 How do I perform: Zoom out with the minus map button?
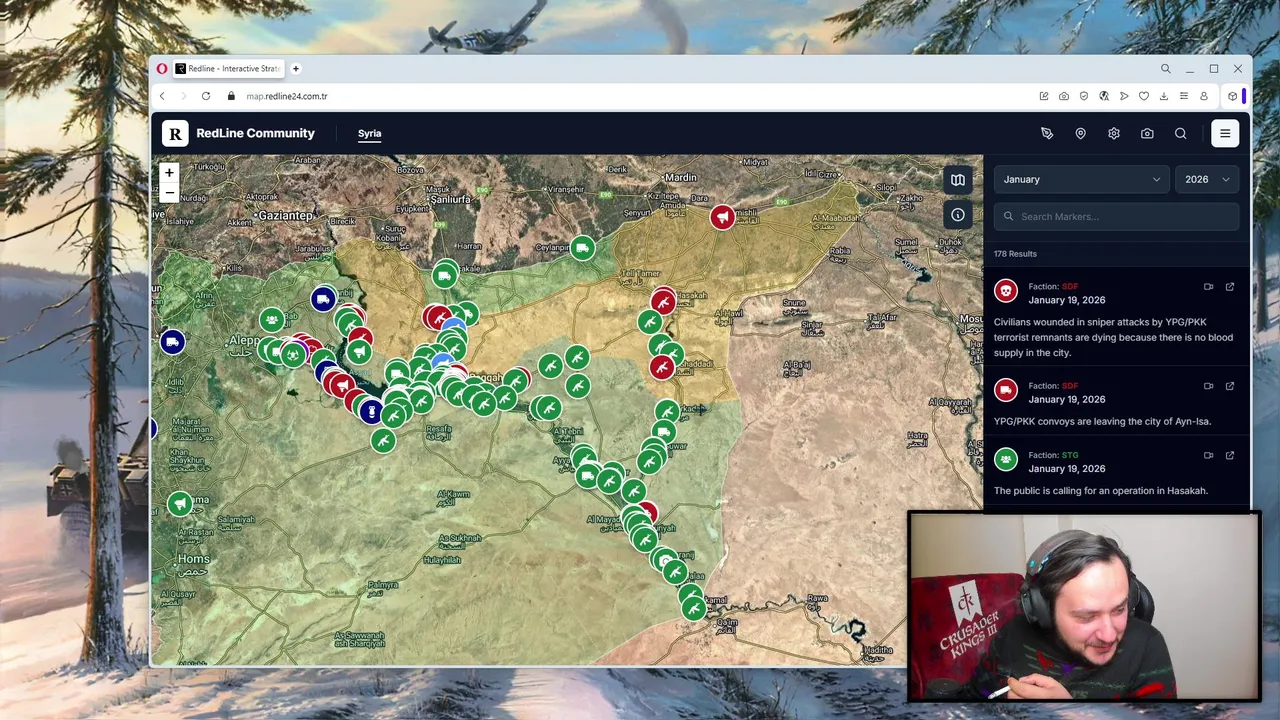click(169, 193)
